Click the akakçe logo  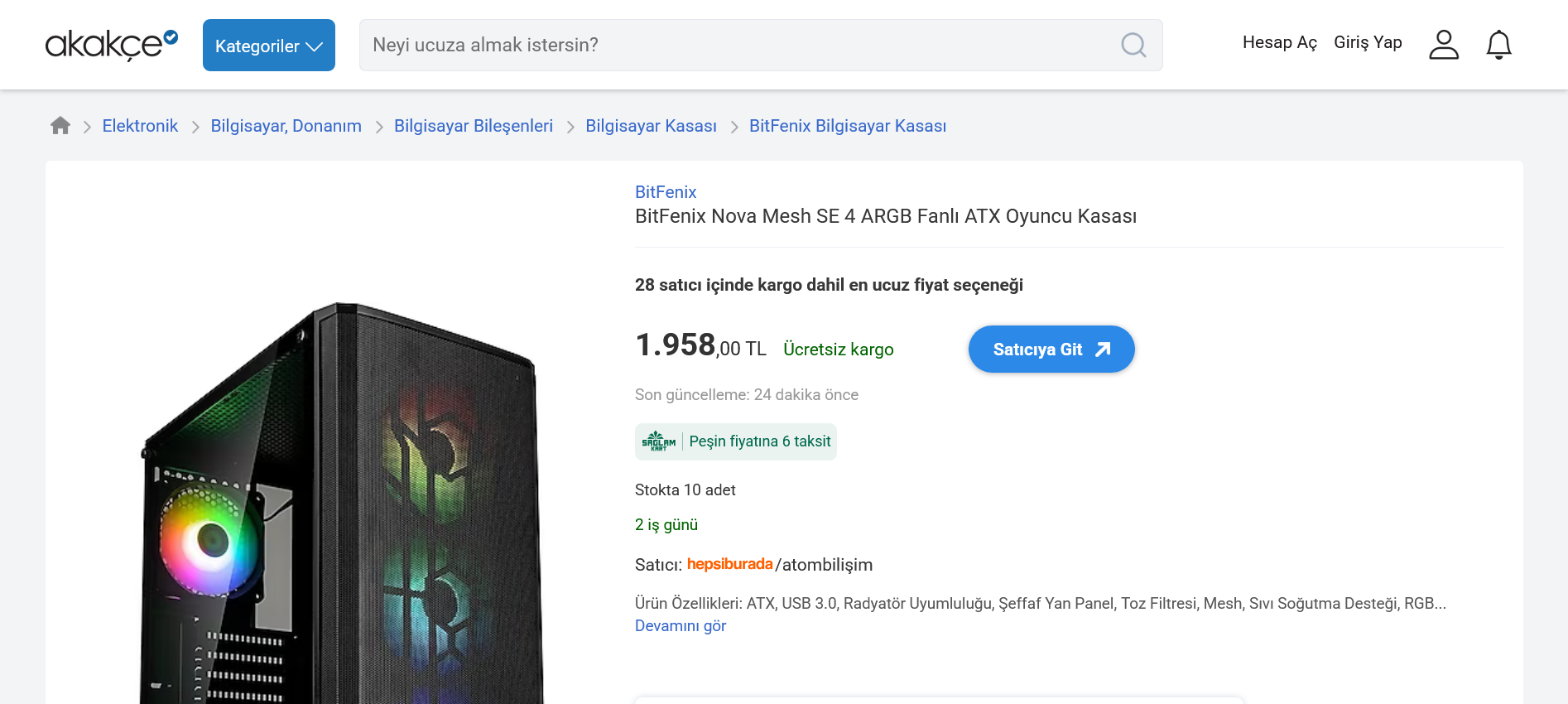coord(111,45)
